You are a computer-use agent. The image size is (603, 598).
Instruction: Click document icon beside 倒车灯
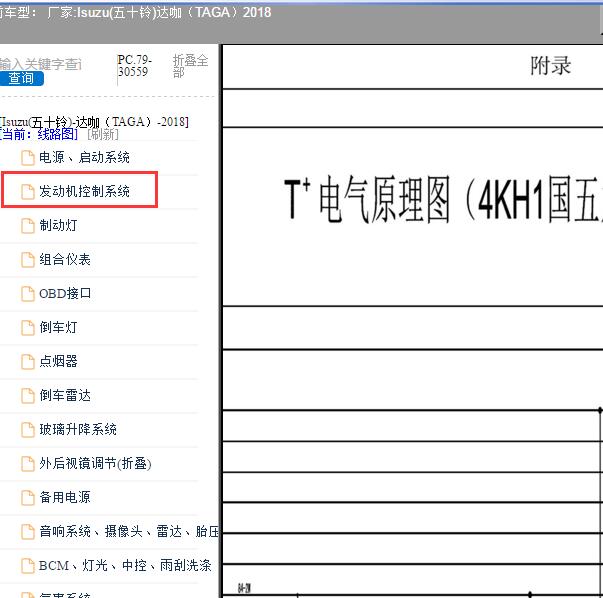27,328
